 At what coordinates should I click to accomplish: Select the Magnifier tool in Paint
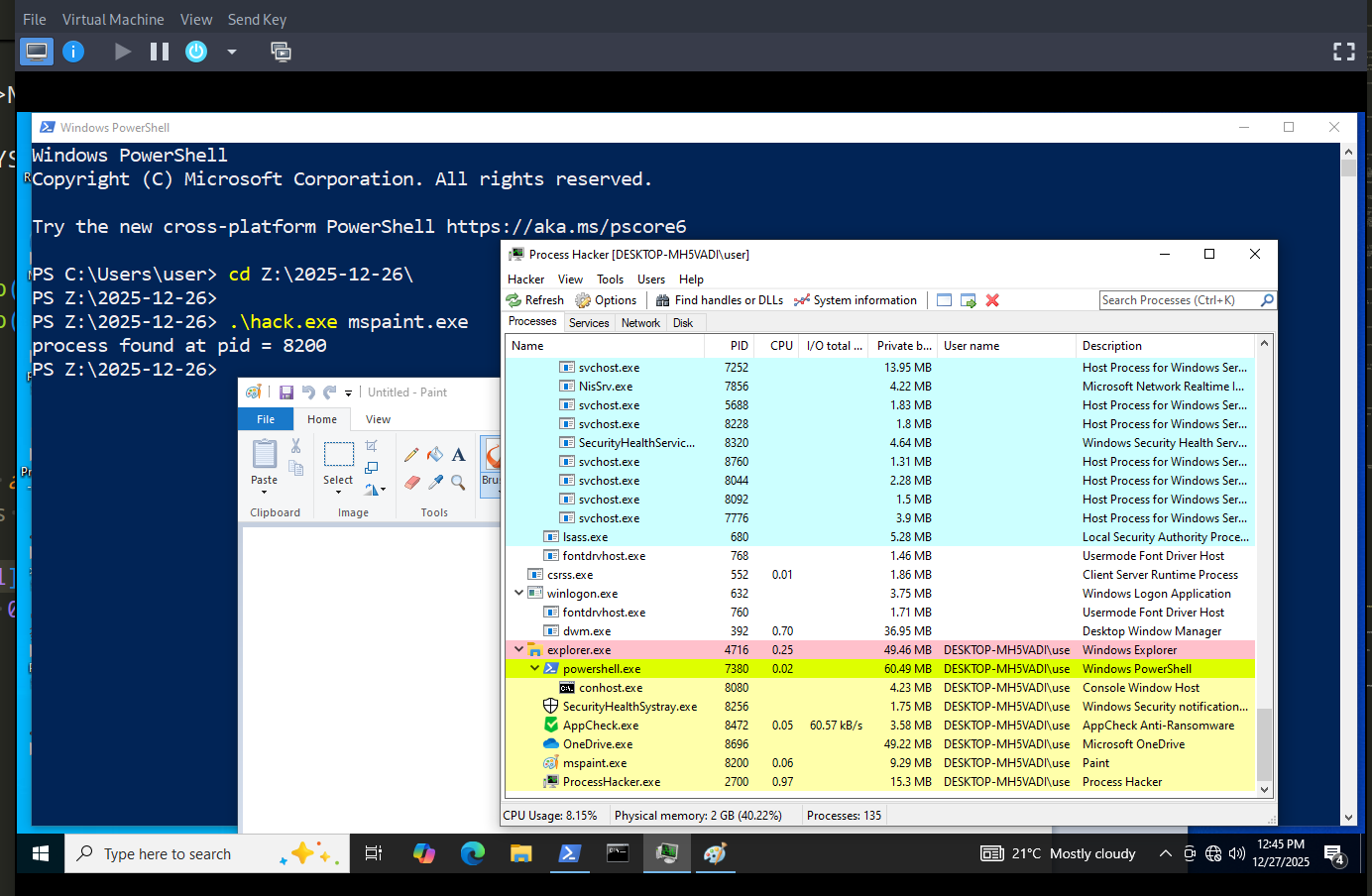click(x=457, y=483)
